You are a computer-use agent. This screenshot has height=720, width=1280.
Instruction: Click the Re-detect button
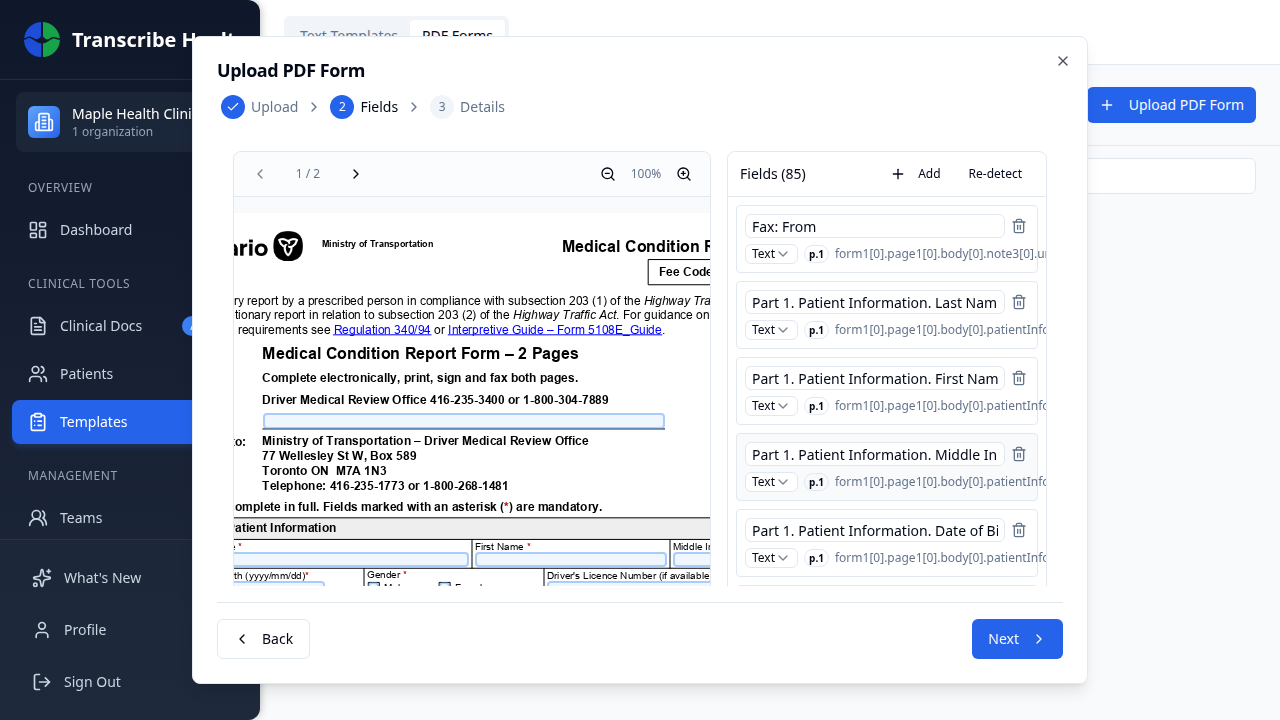point(995,173)
